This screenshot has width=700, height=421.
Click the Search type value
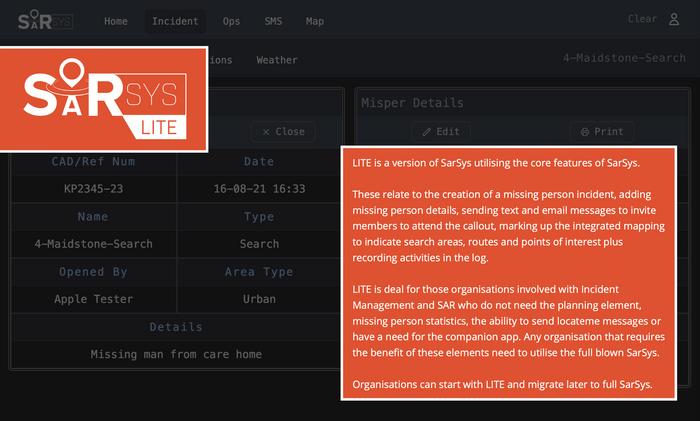259,244
